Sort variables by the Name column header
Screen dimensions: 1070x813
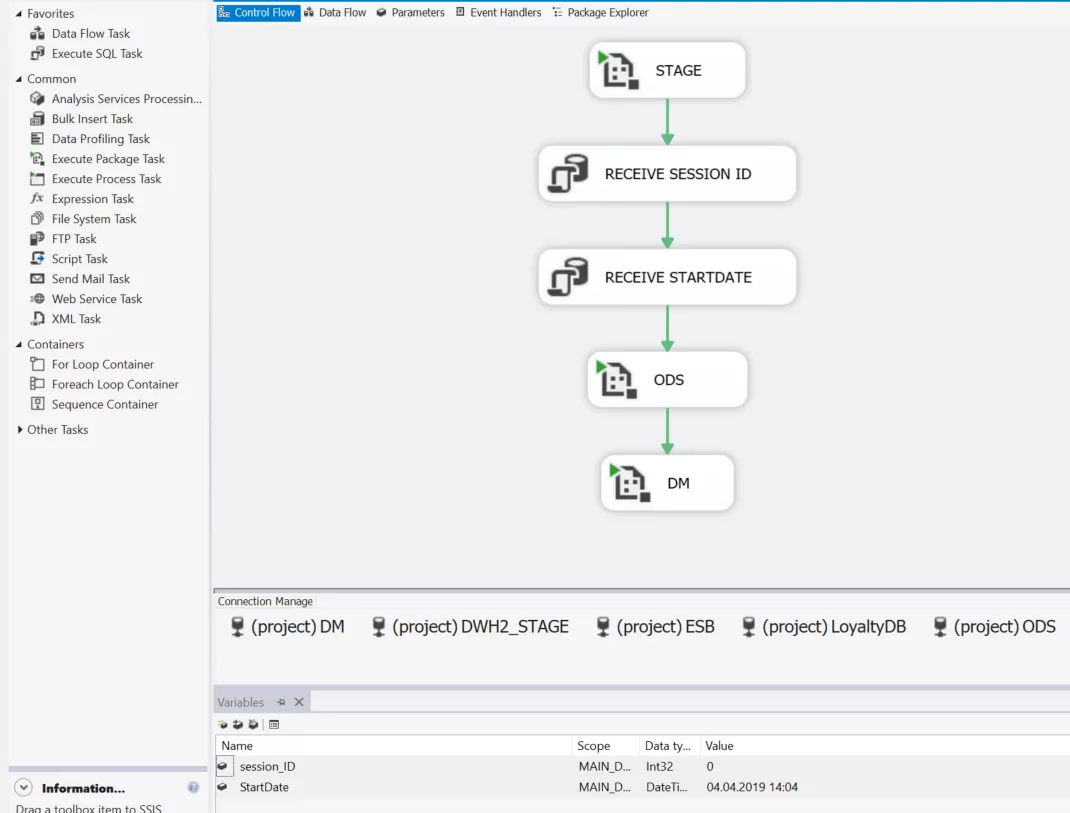click(394, 745)
